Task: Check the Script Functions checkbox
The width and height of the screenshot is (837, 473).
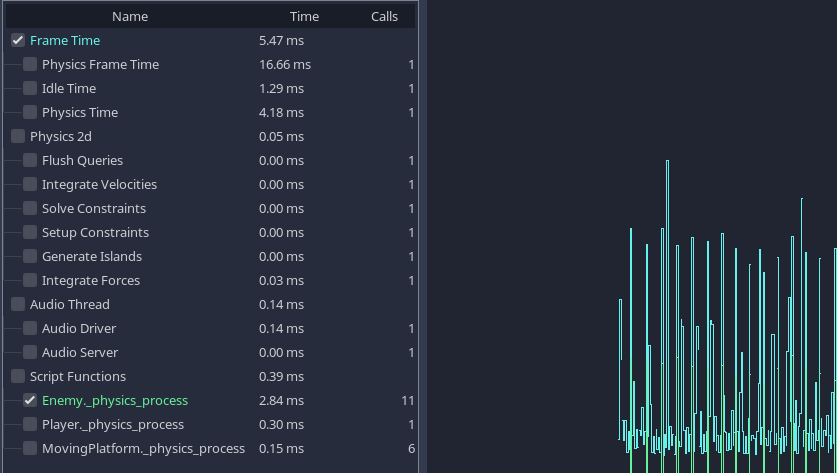Action: [18, 377]
